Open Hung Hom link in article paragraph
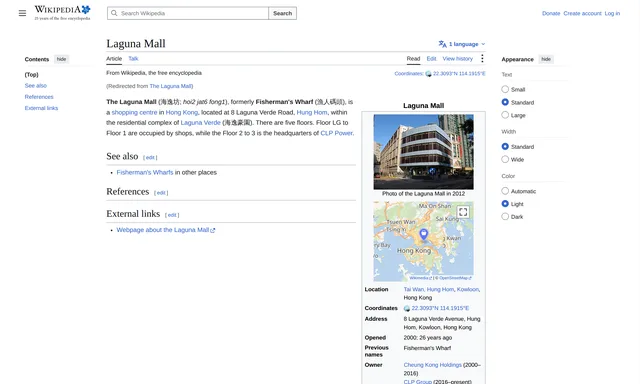Screen dimensions: 640x384 point(312,112)
